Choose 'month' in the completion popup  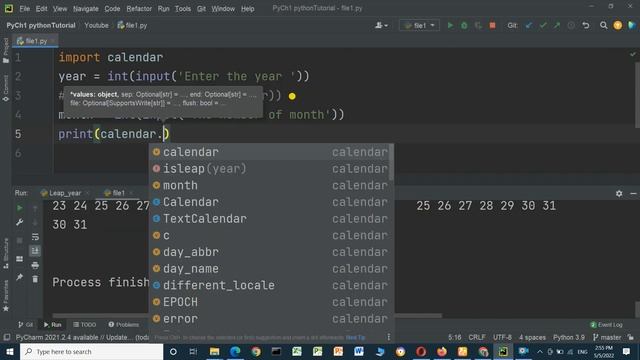(x=269, y=185)
